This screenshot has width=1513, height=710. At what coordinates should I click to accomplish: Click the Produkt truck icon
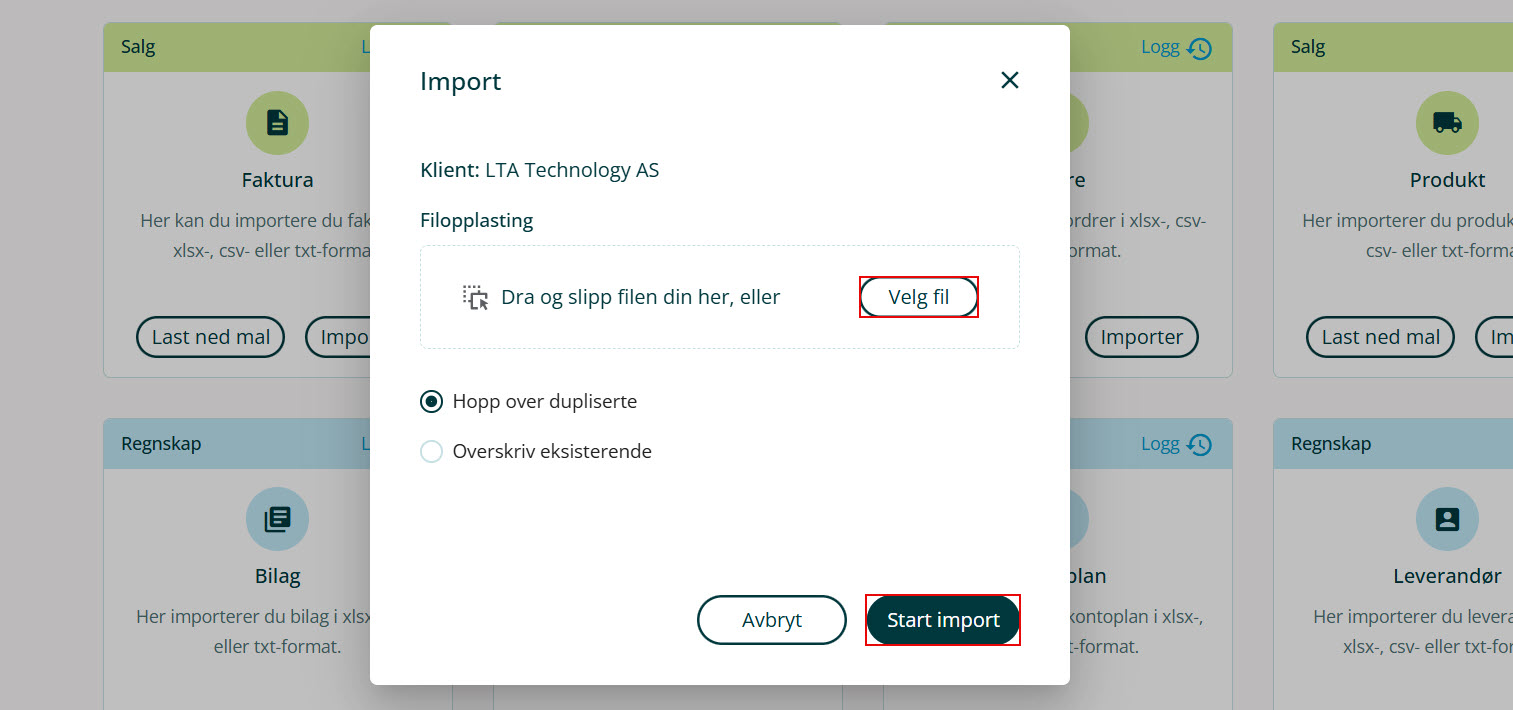[x=1447, y=123]
